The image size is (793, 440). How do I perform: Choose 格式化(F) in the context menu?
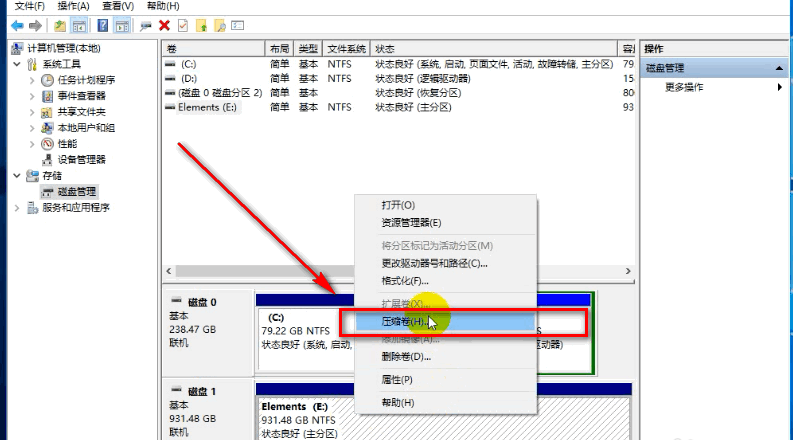(x=404, y=281)
